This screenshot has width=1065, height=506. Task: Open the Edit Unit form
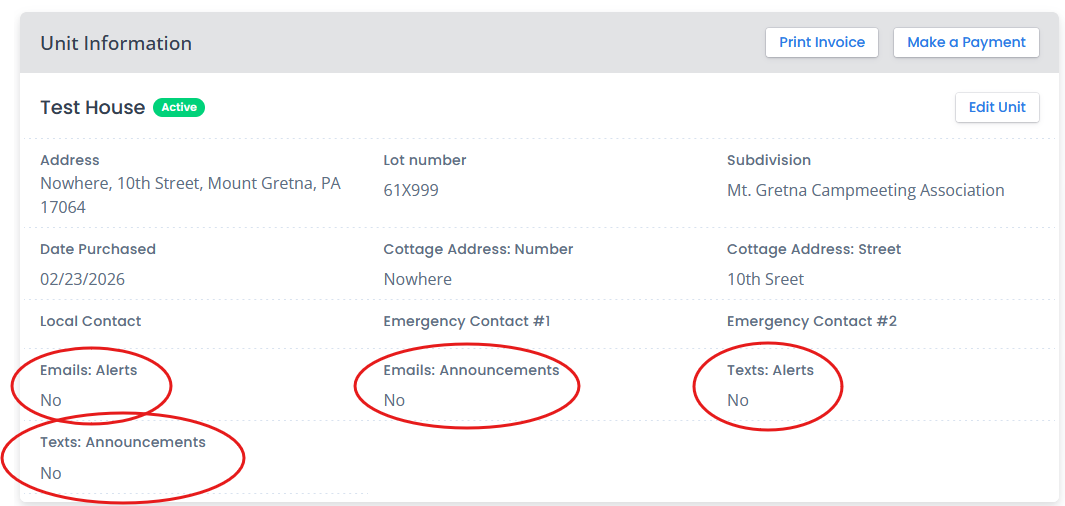tap(997, 107)
